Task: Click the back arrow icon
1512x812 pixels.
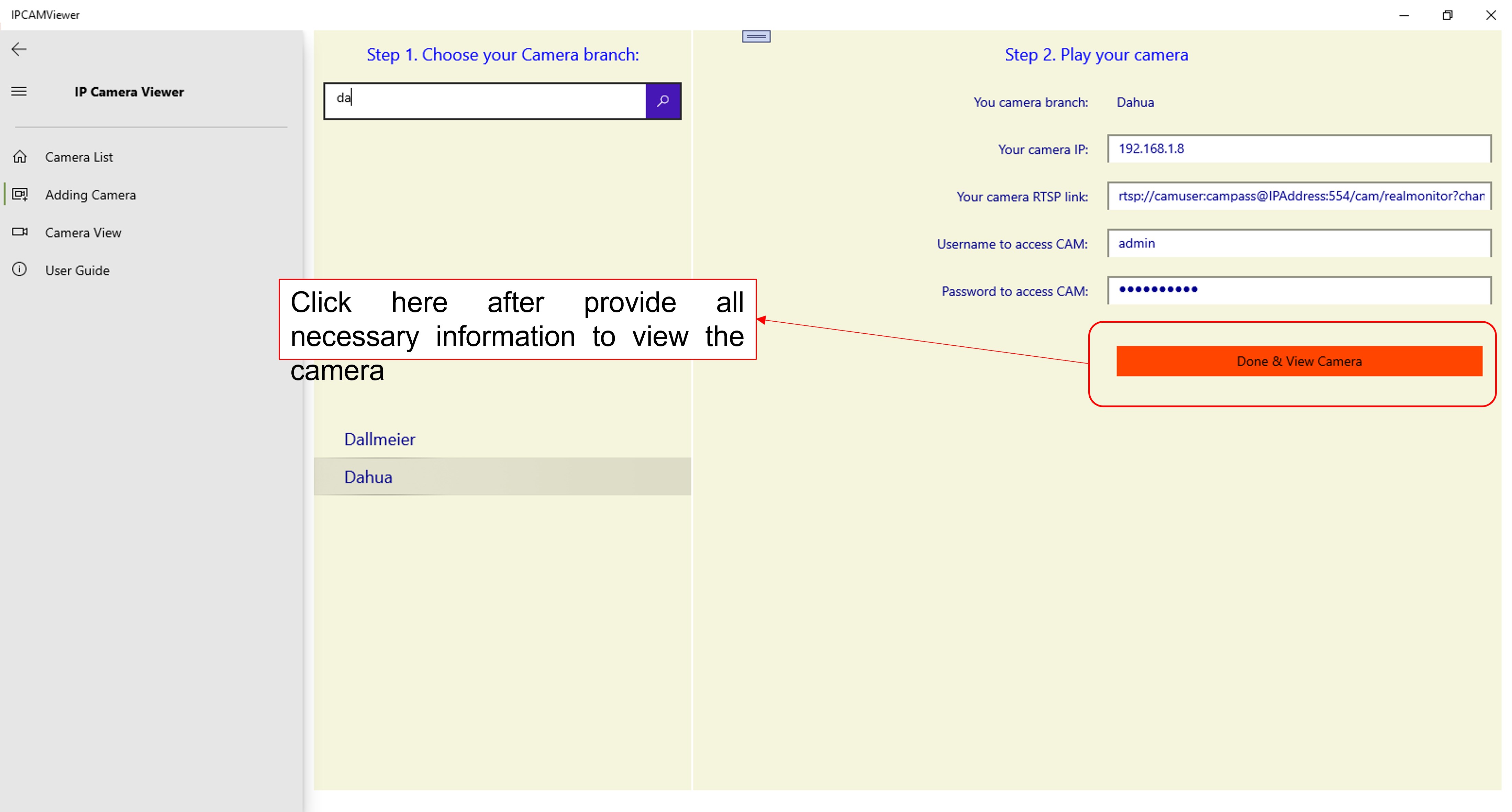Action: pyautogui.click(x=19, y=49)
